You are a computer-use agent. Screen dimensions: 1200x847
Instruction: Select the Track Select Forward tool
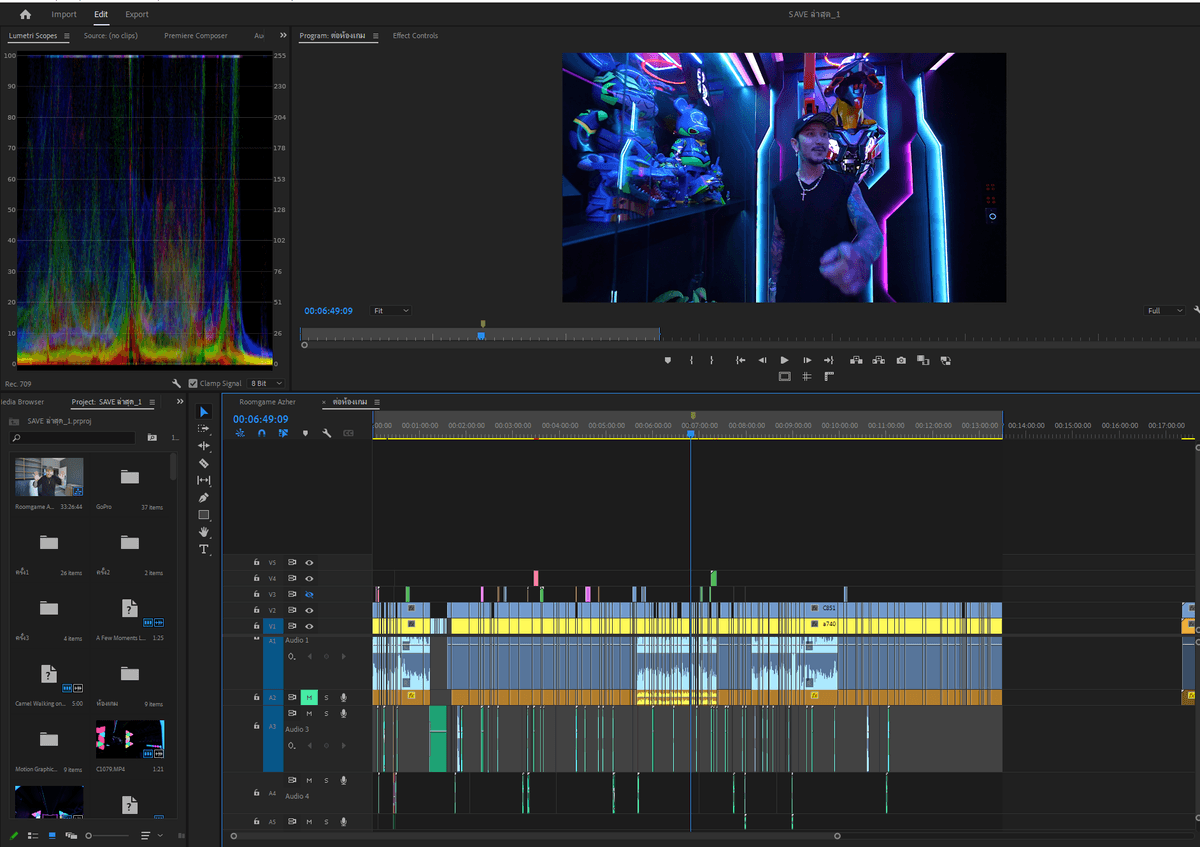204,429
